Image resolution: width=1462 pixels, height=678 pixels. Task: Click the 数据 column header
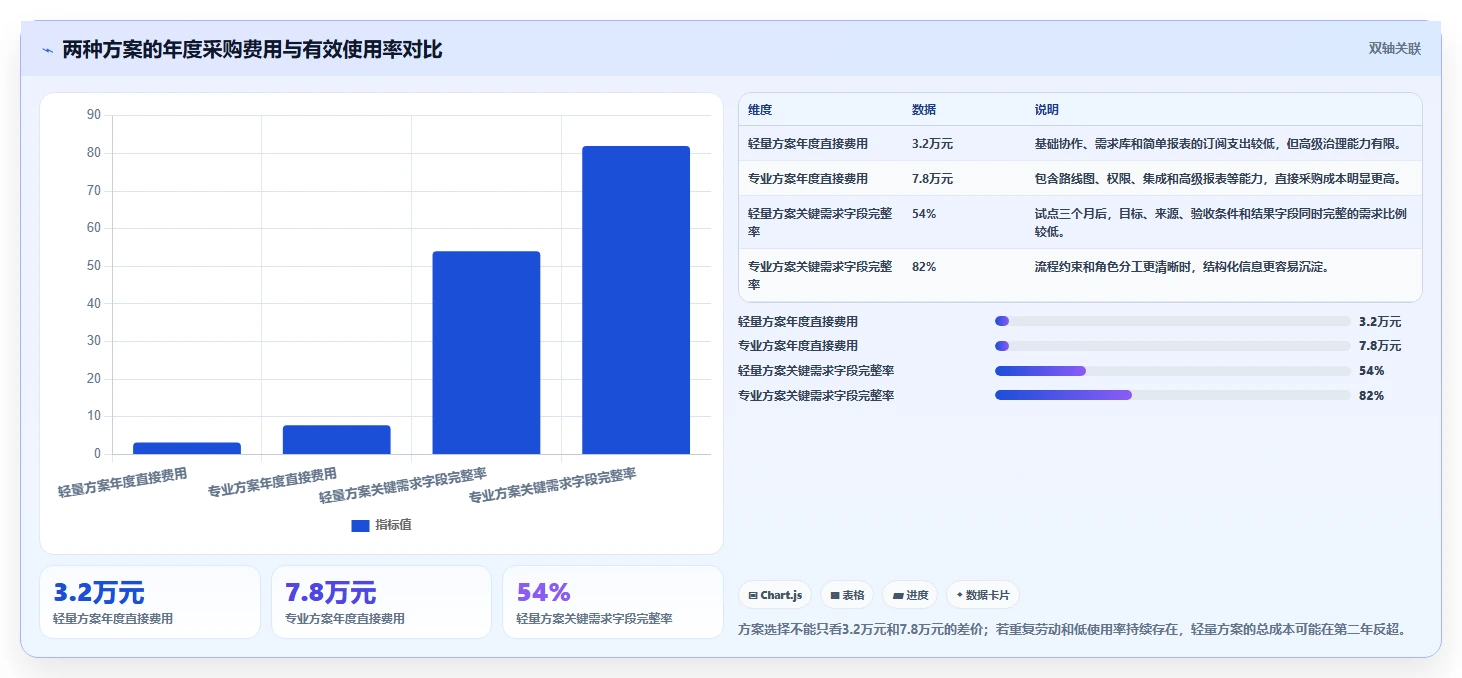pyautogui.click(x=924, y=110)
